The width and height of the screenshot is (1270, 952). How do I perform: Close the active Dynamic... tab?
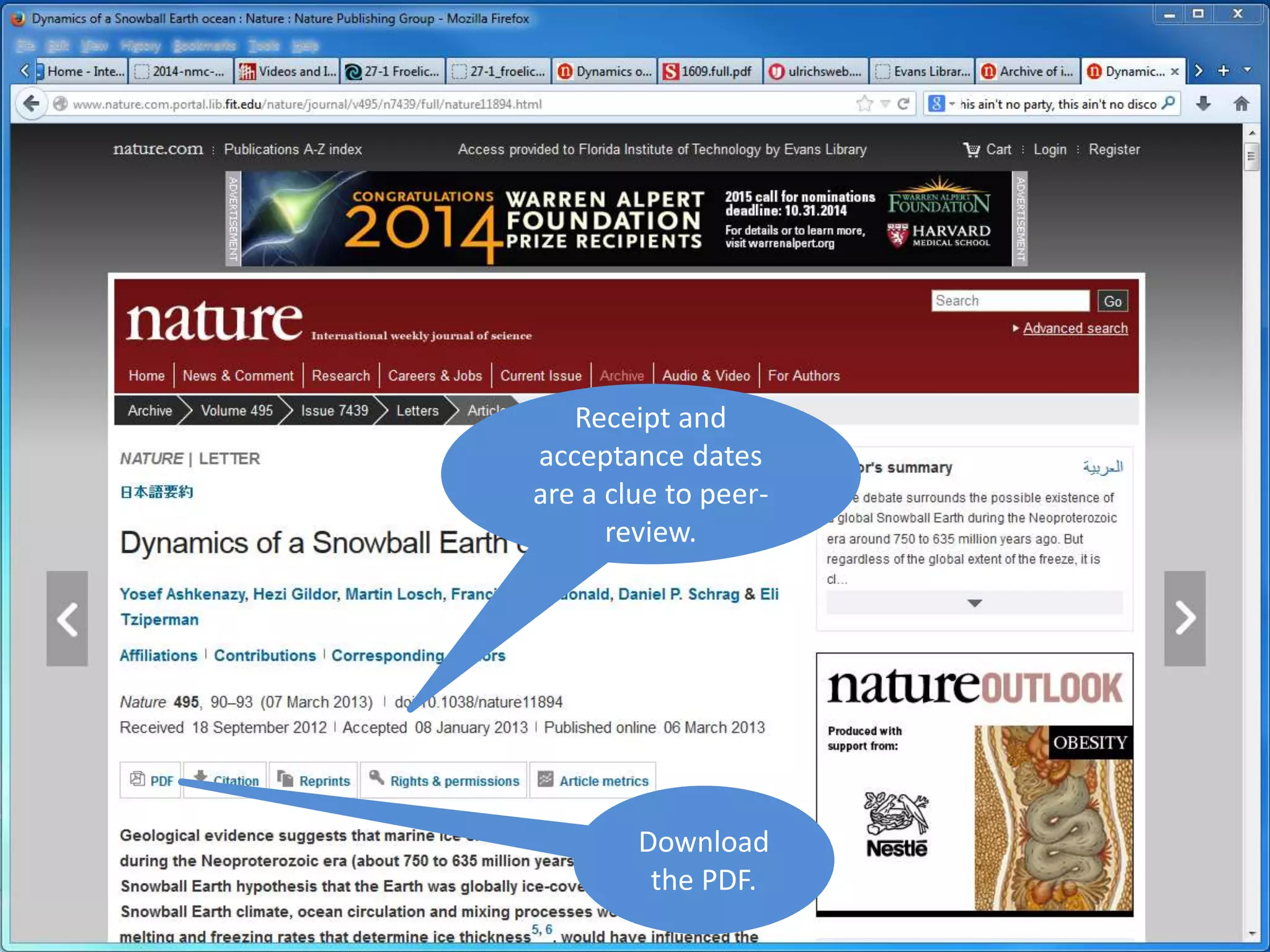pos(1175,71)
